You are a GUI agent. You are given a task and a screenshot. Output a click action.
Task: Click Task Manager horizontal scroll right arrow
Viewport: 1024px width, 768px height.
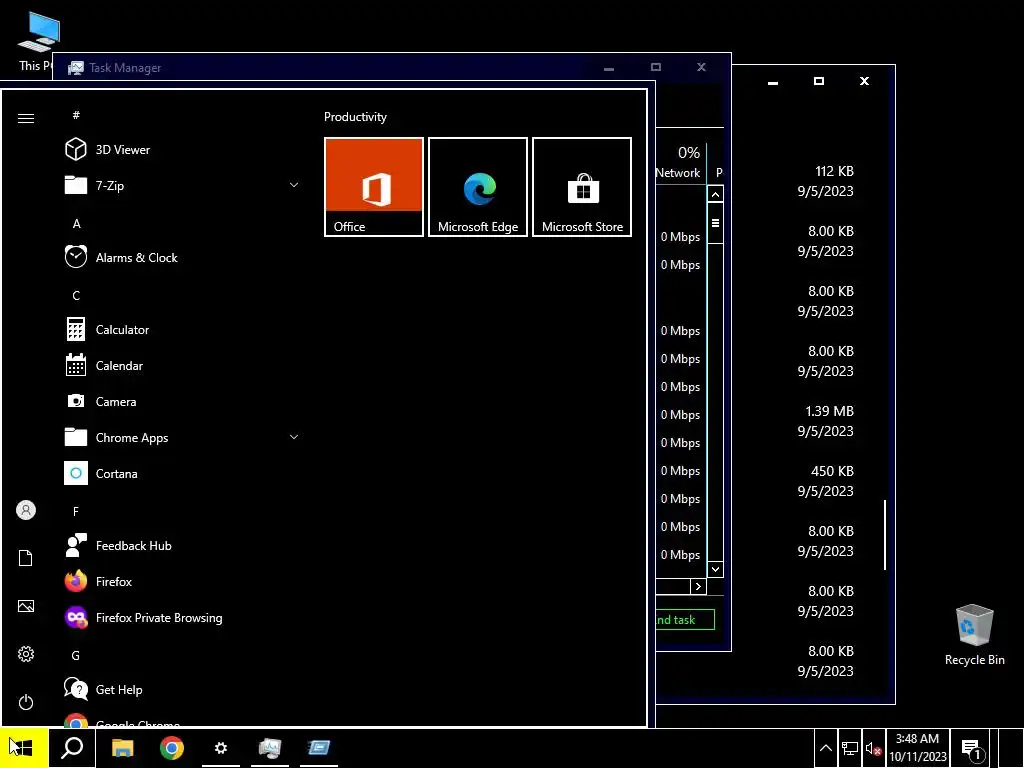(698, 586)
